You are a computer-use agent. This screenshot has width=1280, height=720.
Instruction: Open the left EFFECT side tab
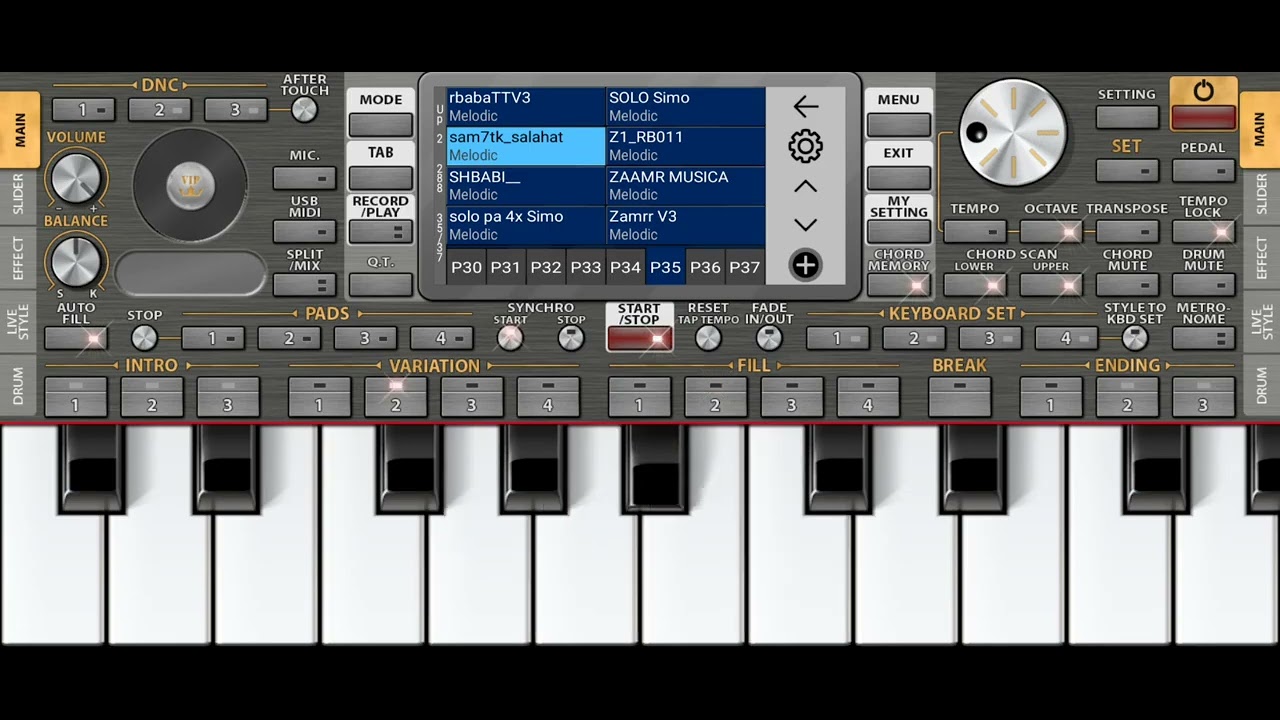point(19,259)
